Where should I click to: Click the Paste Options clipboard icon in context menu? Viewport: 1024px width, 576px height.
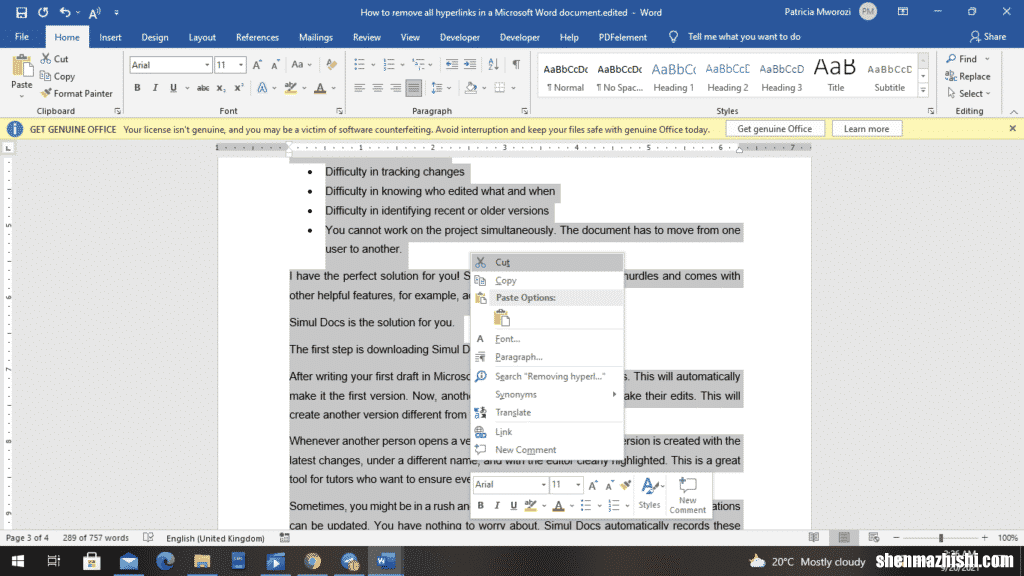click(502, 318)
